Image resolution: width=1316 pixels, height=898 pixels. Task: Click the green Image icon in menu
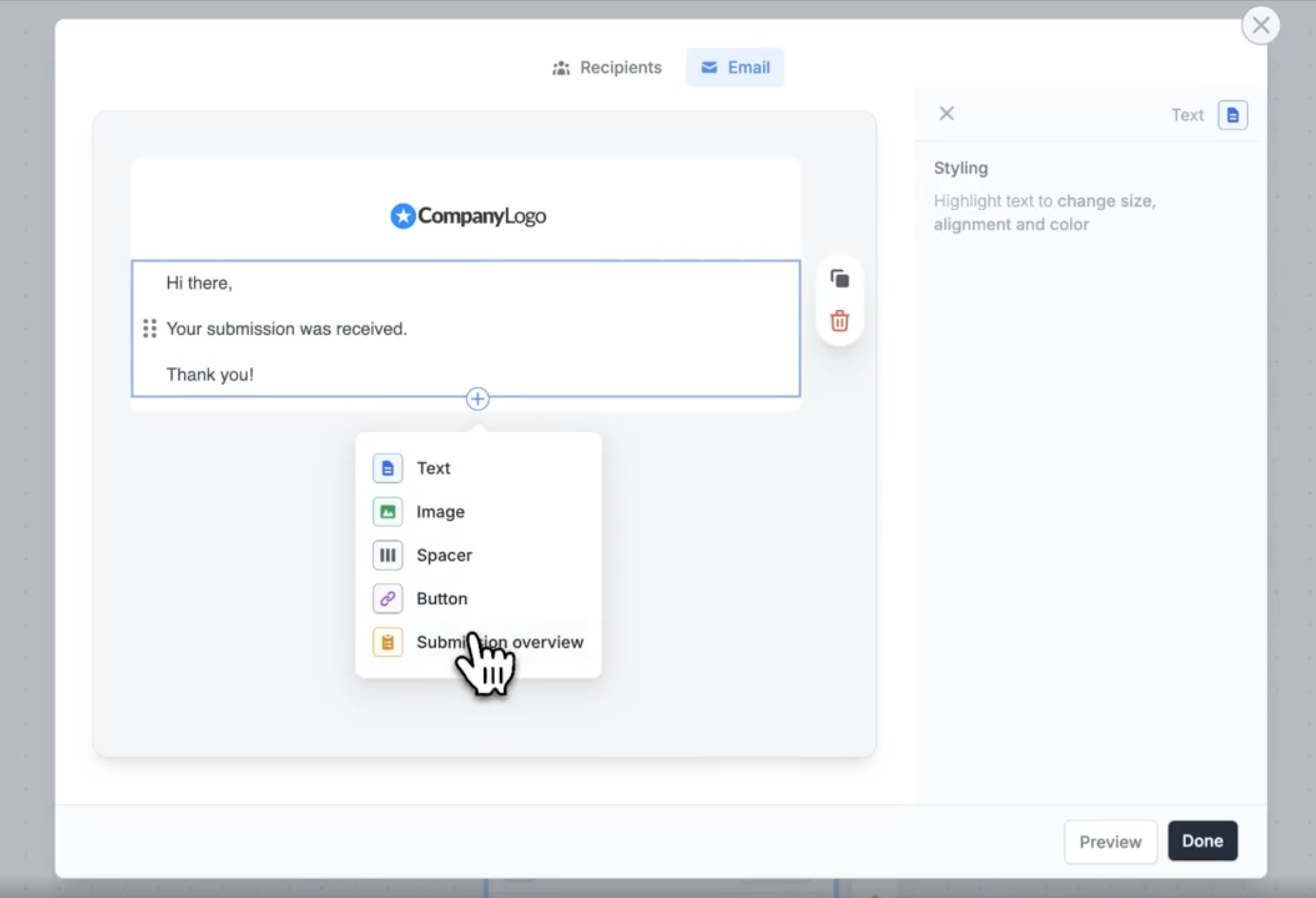point(387,512)
